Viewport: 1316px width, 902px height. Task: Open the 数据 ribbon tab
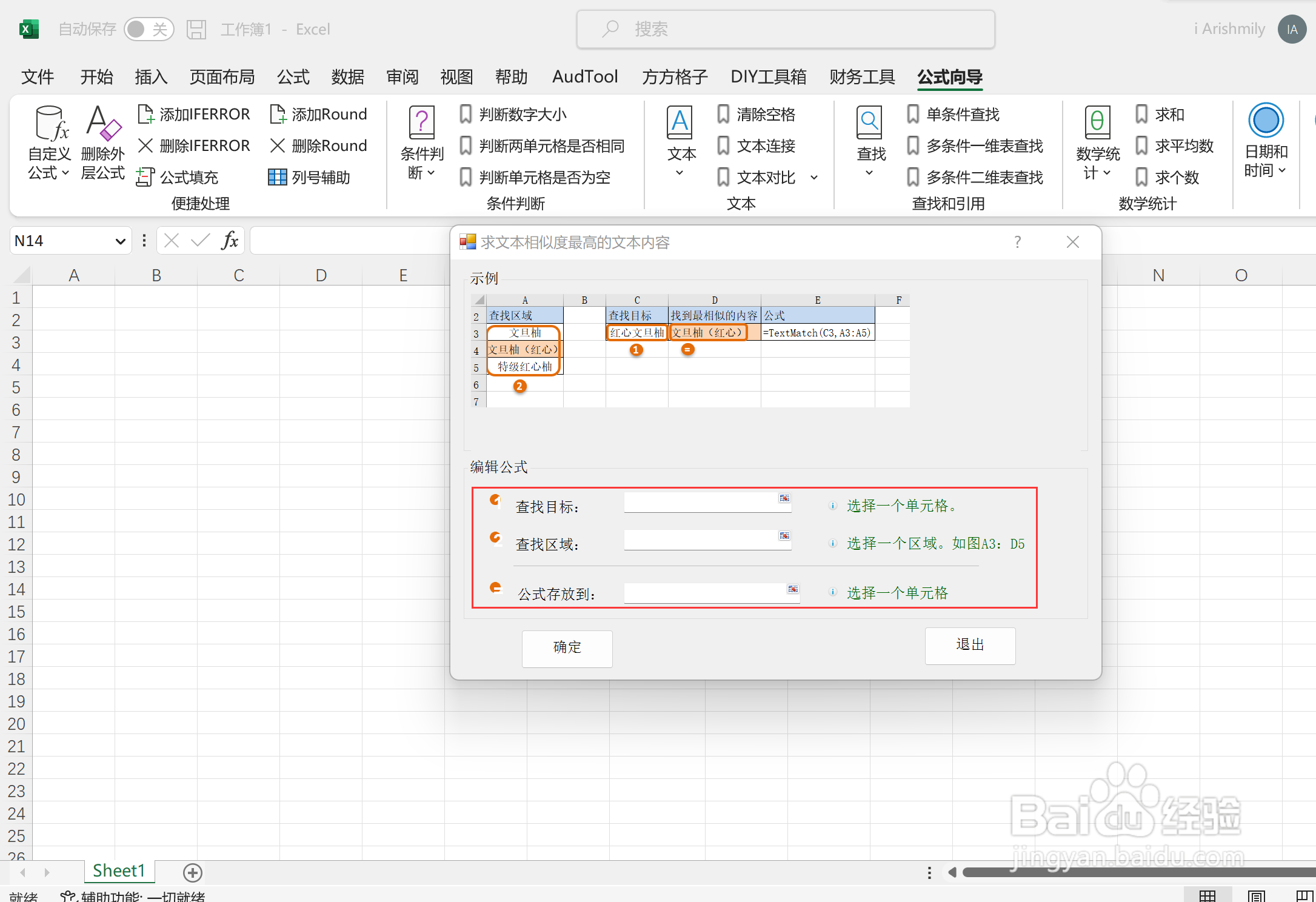click(x=347, y=77)
